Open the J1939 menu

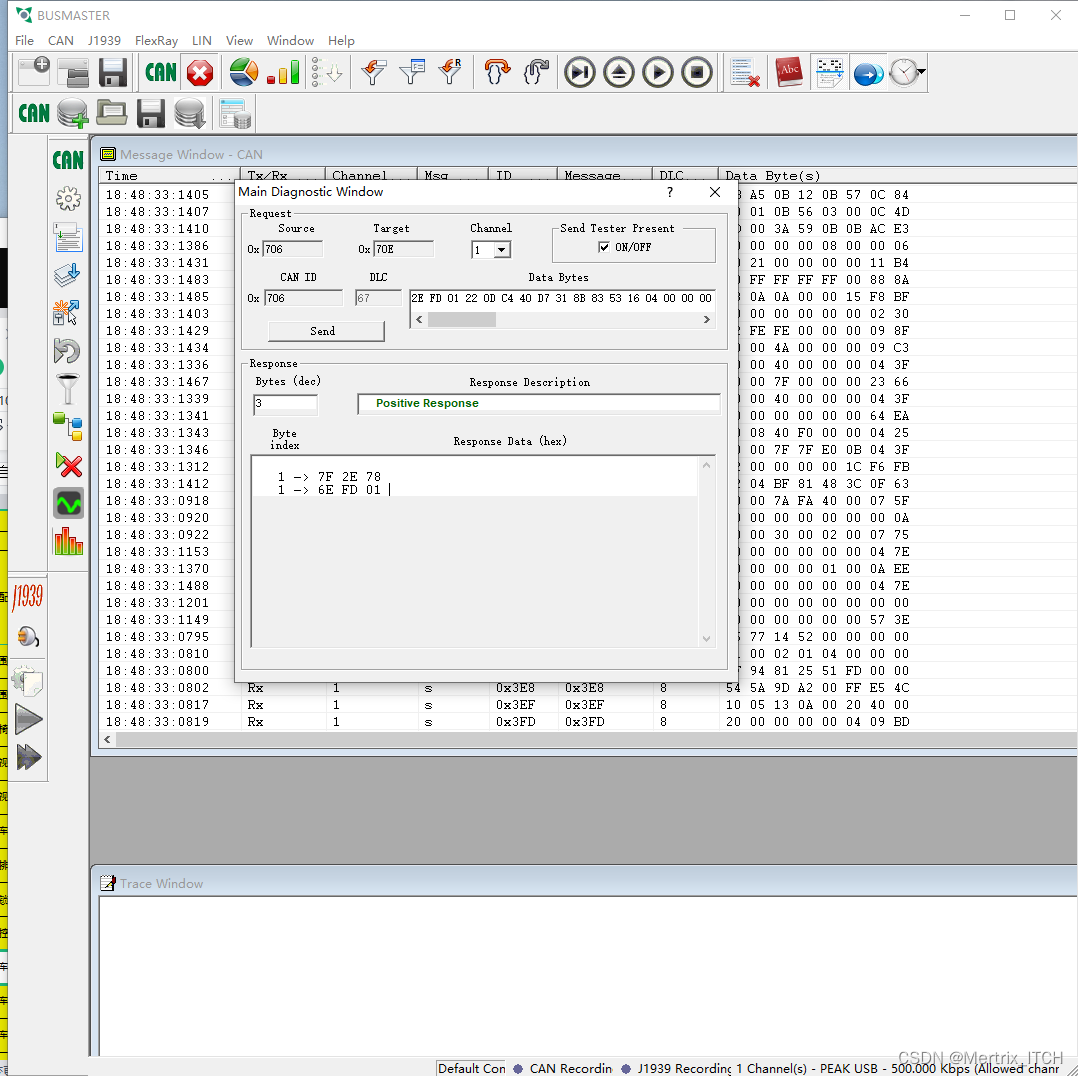coord(104,40)
